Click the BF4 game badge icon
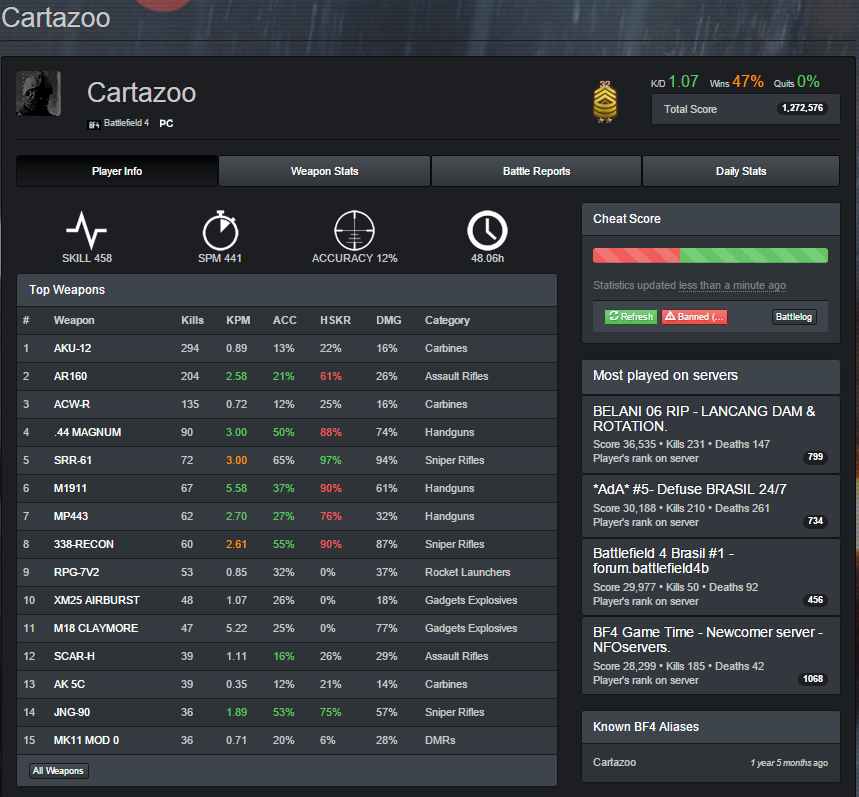 (94, 125)
